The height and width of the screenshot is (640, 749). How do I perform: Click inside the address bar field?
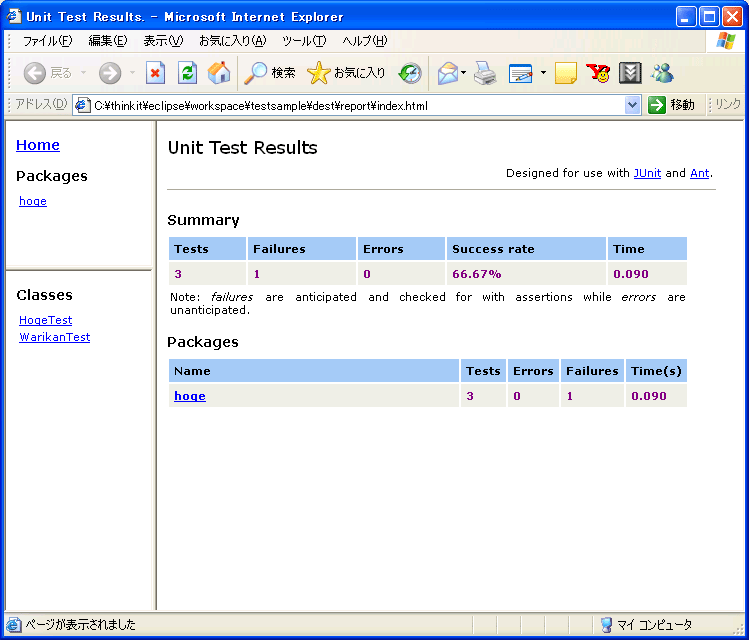click(x=350, y=105)
